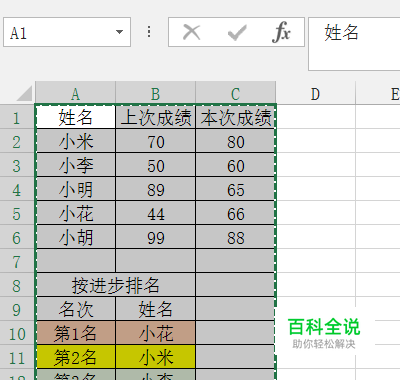Click merged cell 按进步排名
400x380 pixels.
tap(116, 285)
